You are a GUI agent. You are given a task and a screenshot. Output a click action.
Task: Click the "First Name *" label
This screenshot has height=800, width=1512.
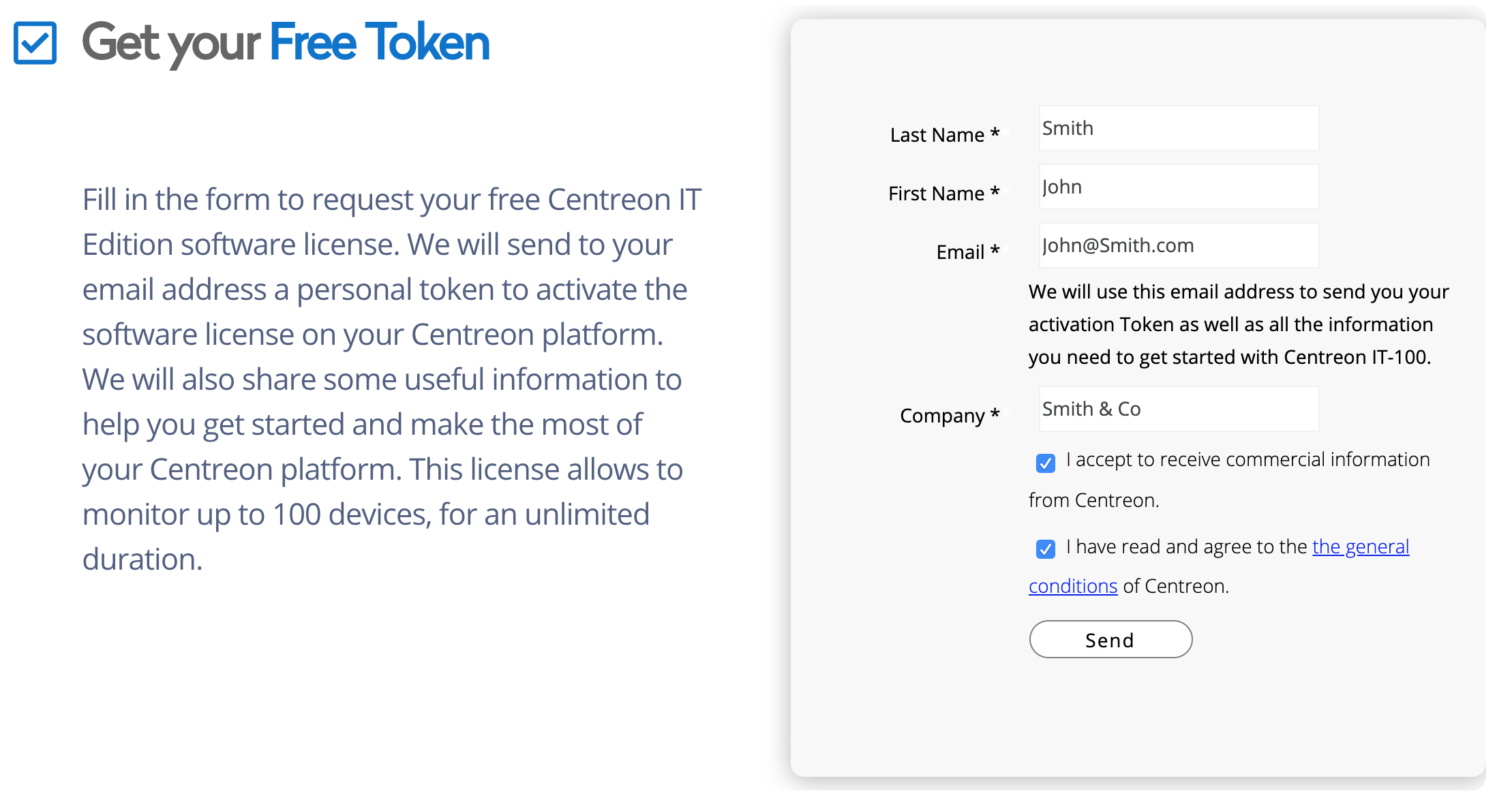(943, 193)
